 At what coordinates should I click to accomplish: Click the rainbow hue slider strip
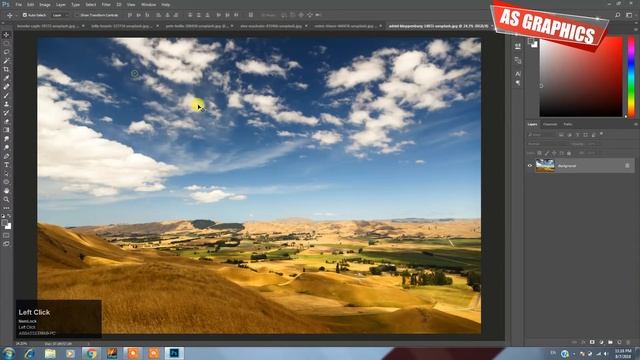click(631, 76)
